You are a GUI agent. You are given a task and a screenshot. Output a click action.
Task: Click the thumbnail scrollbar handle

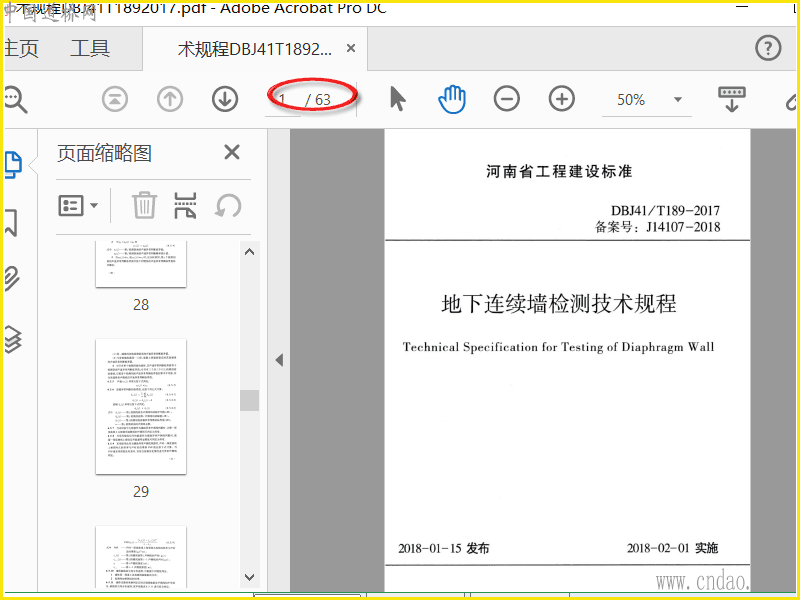pos(249,401)
